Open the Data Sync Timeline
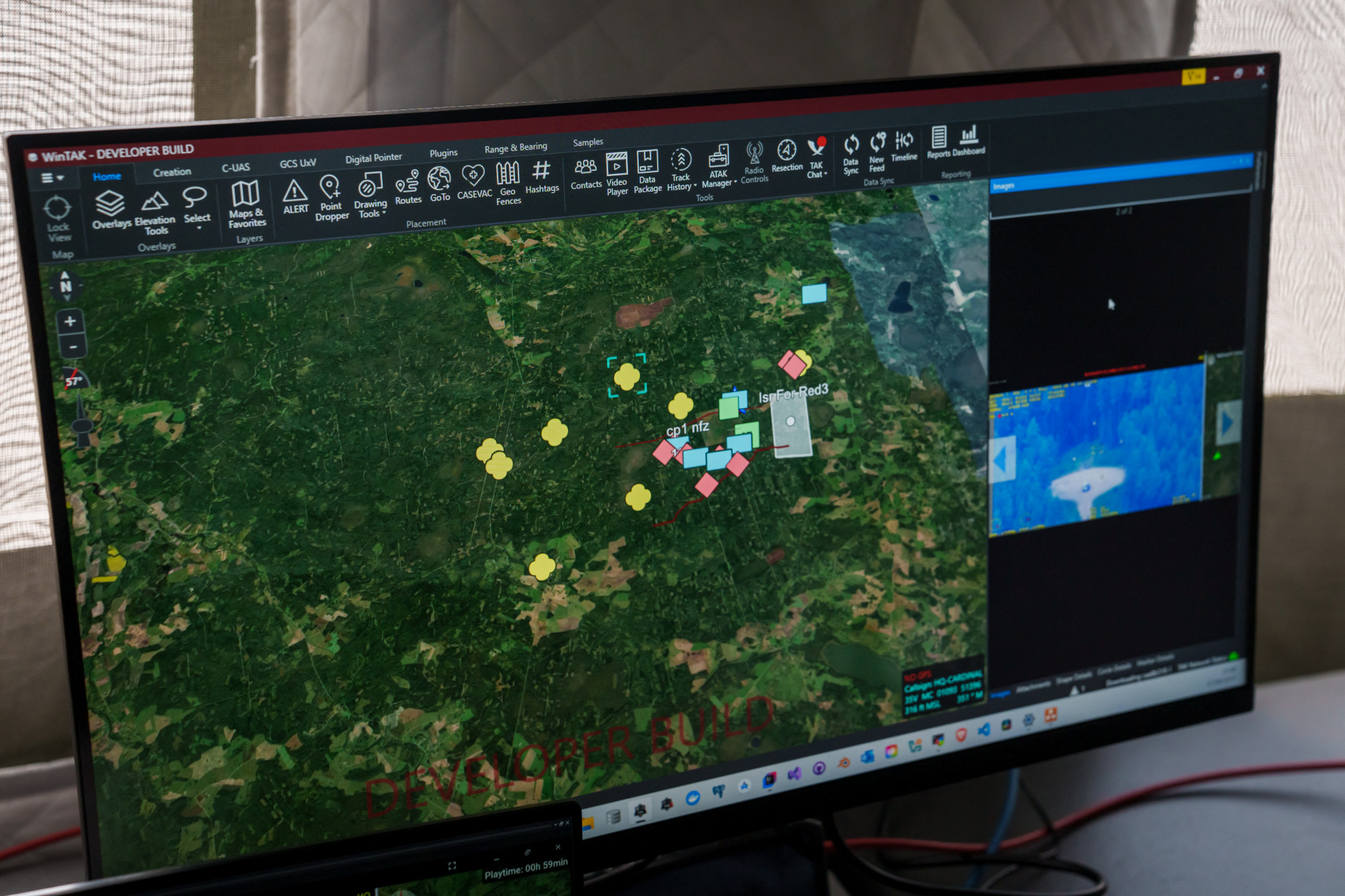This screenshot has height=896, width=1345. [x=904, y=147]
